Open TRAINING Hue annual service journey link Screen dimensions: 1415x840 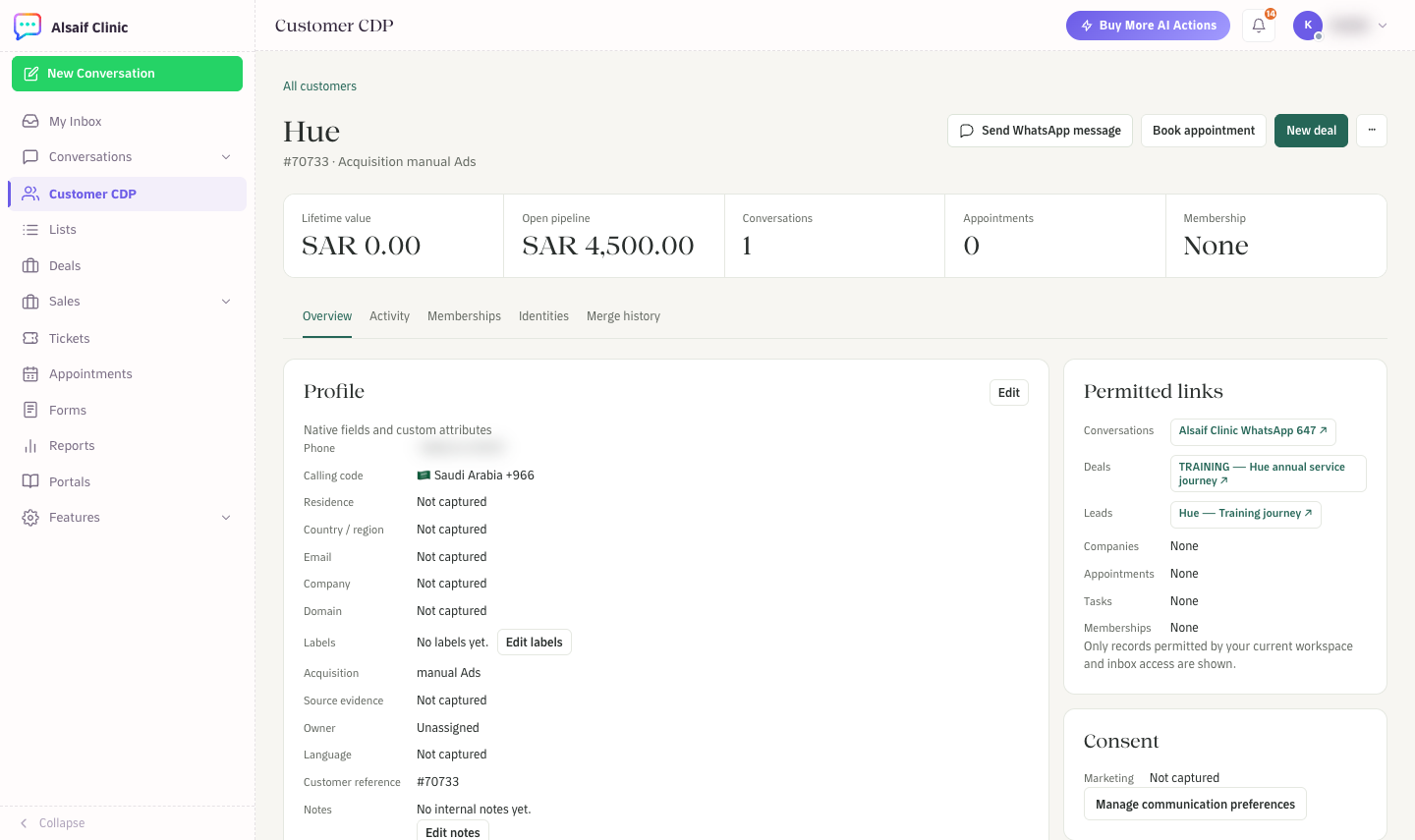pyautogui.click(x=1269, y=474)
